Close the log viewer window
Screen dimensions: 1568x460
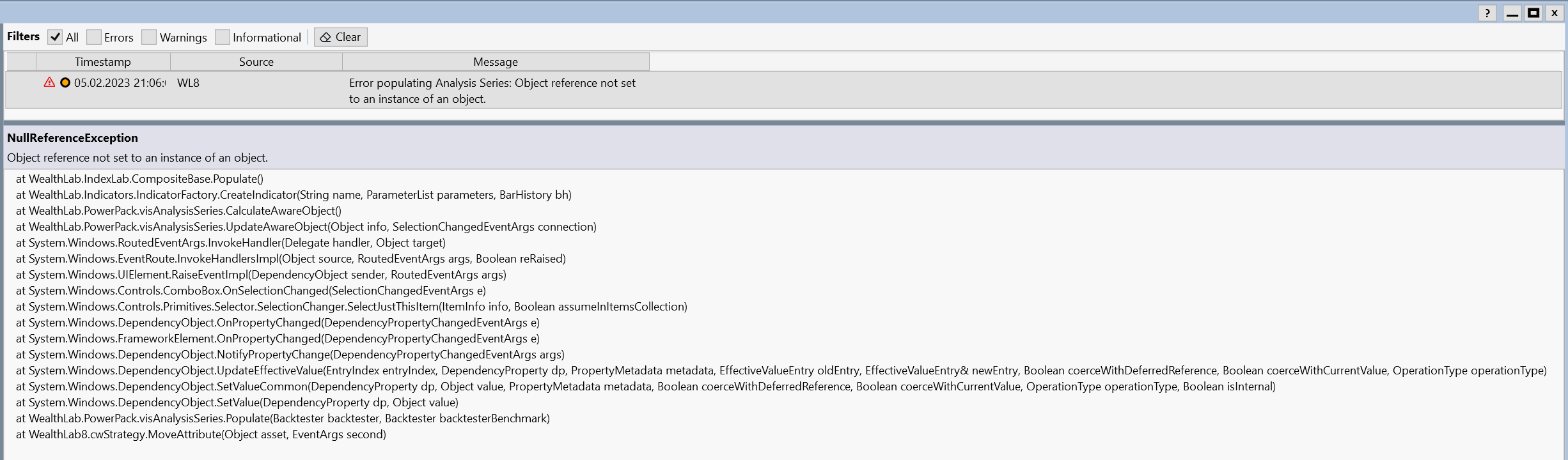(x=1555, y=13)
